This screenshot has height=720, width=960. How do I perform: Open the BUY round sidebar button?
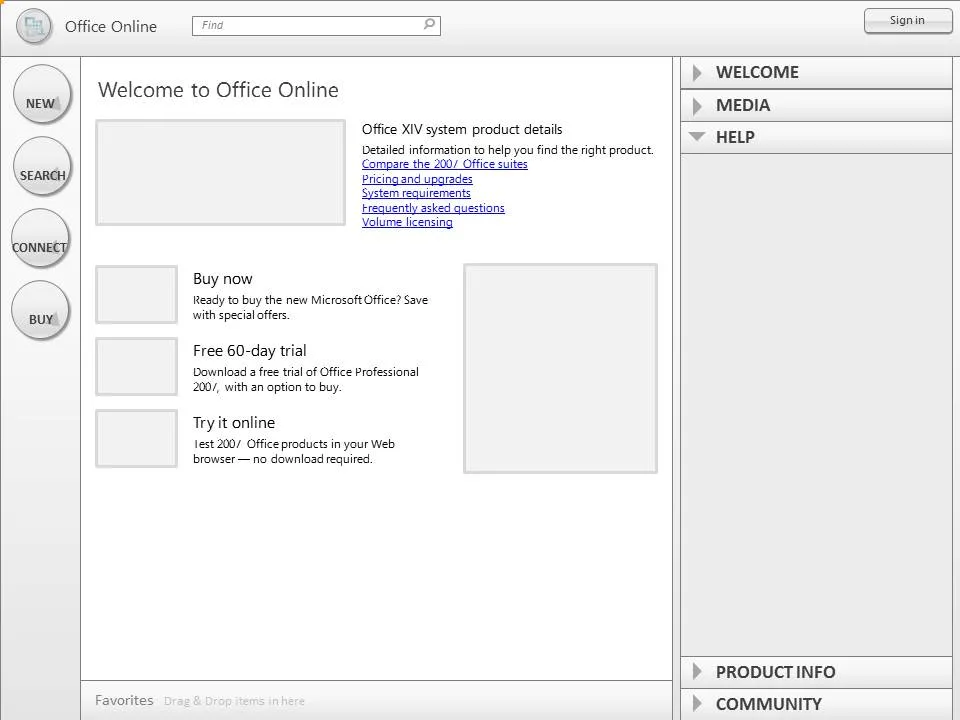point(40,310)
